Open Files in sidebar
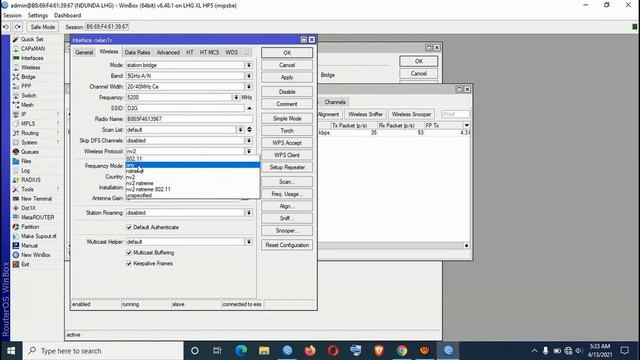 (x=26, y=161)
